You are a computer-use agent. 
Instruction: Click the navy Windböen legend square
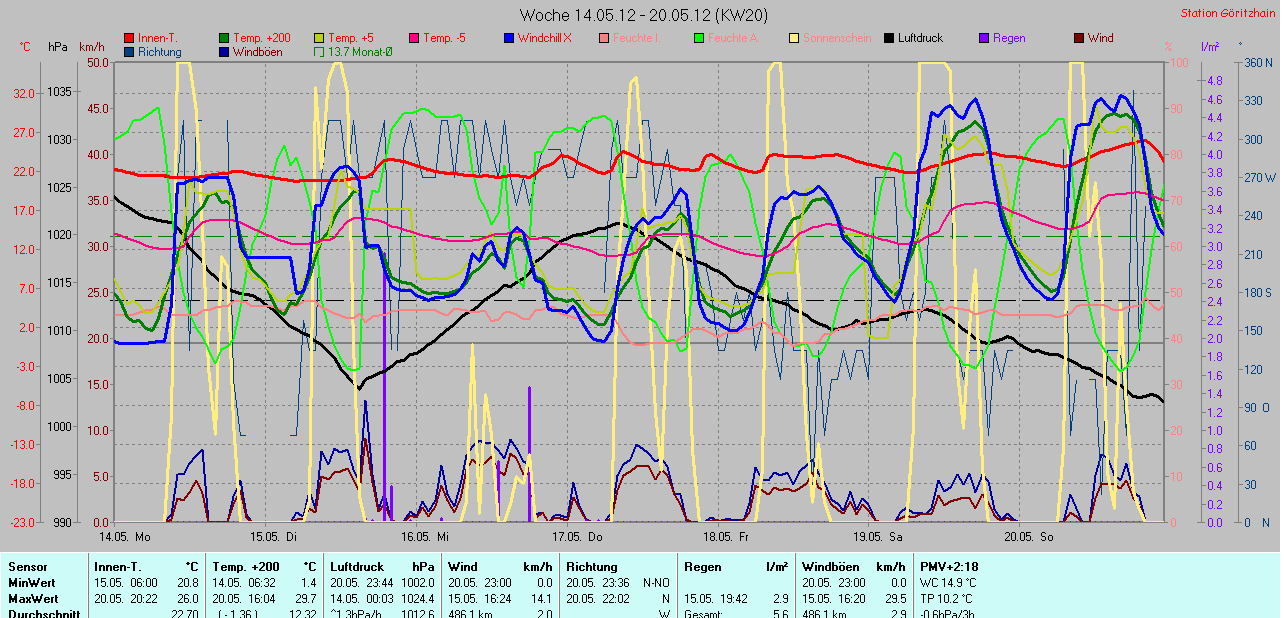(224, 52)
